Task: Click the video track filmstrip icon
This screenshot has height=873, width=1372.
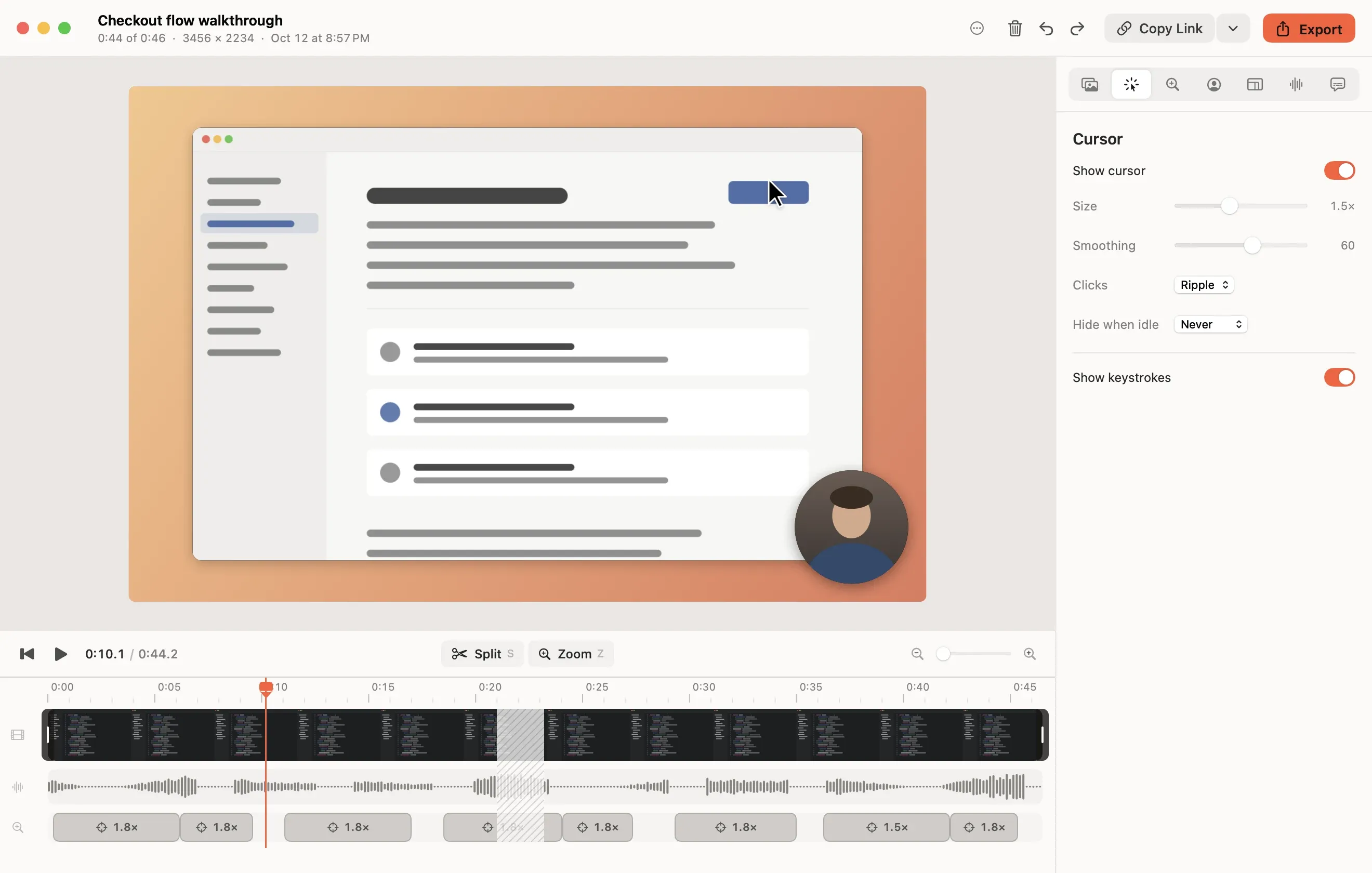Action: [x=18, y=735]
